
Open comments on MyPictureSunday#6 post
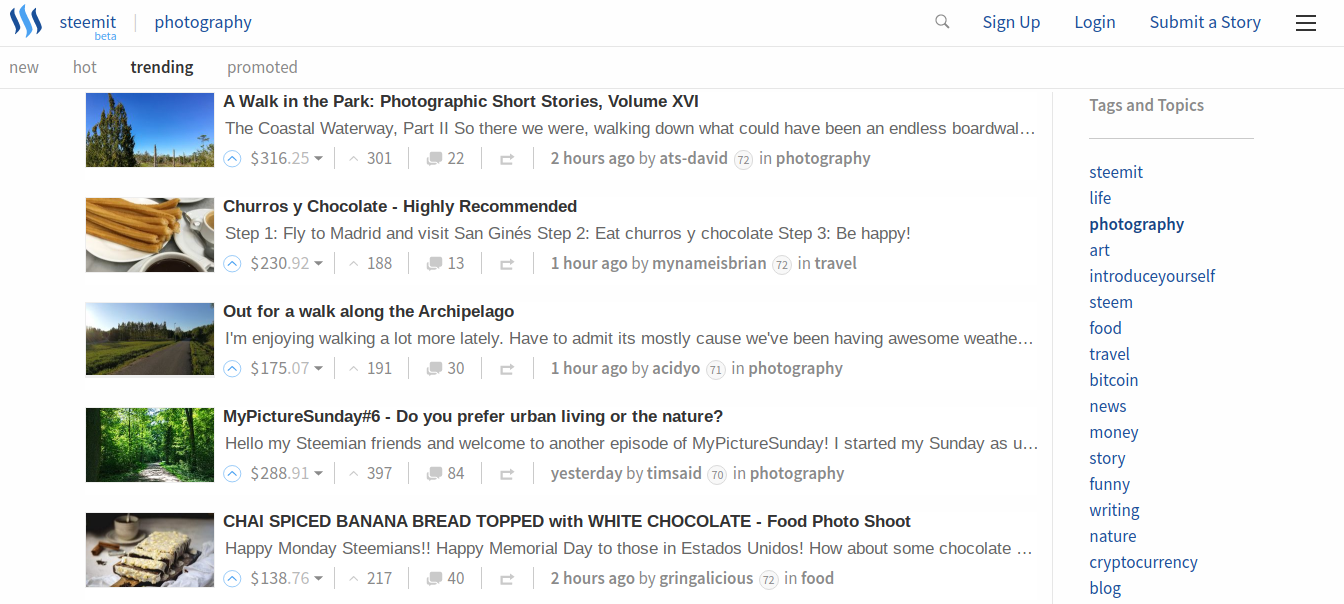coord(446,473)
